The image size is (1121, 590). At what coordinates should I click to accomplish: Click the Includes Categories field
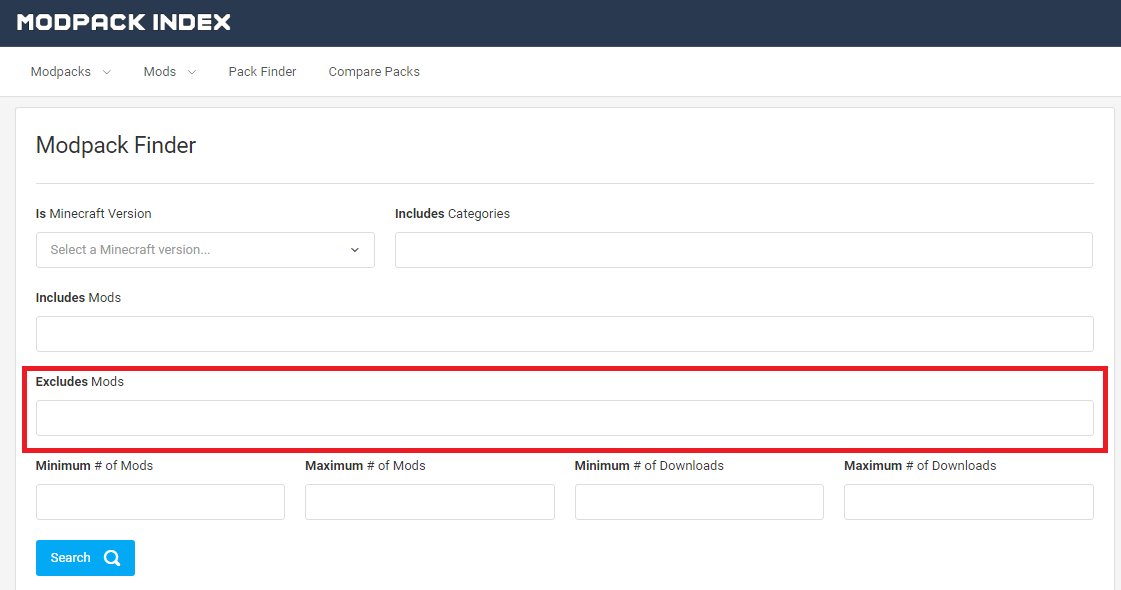coord(743,250)
